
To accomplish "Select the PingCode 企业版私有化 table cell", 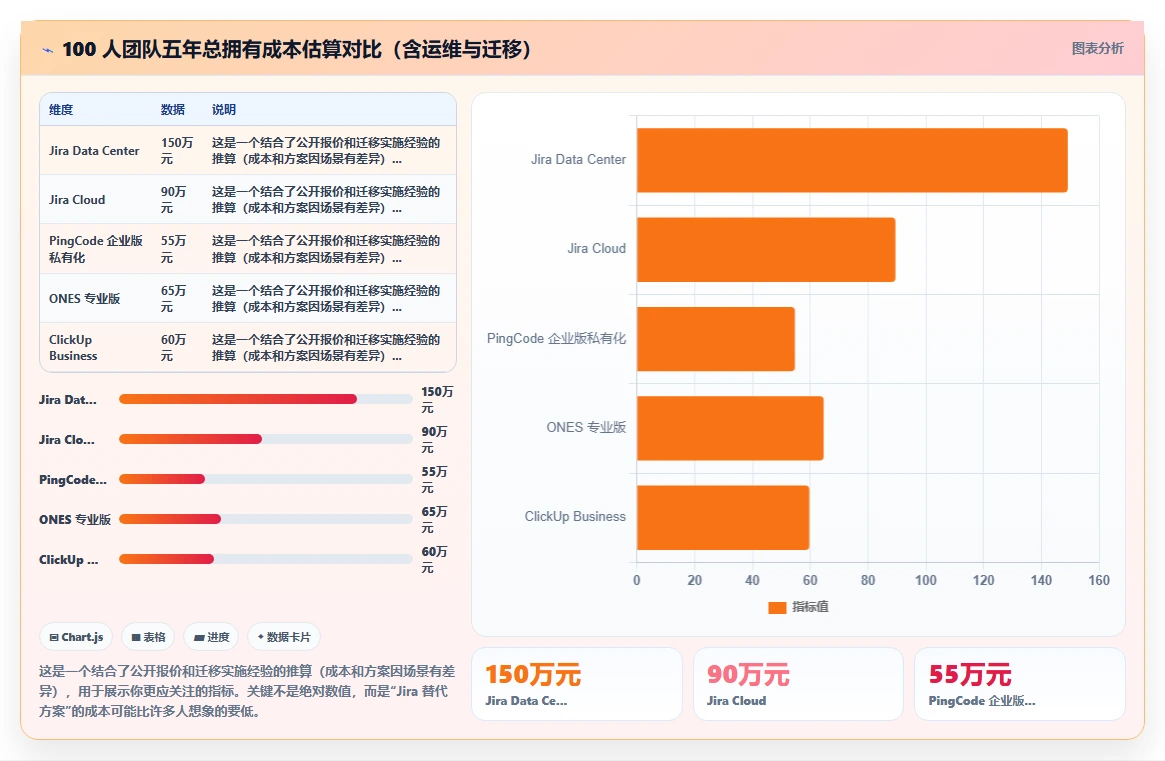I will click(96, 249).
